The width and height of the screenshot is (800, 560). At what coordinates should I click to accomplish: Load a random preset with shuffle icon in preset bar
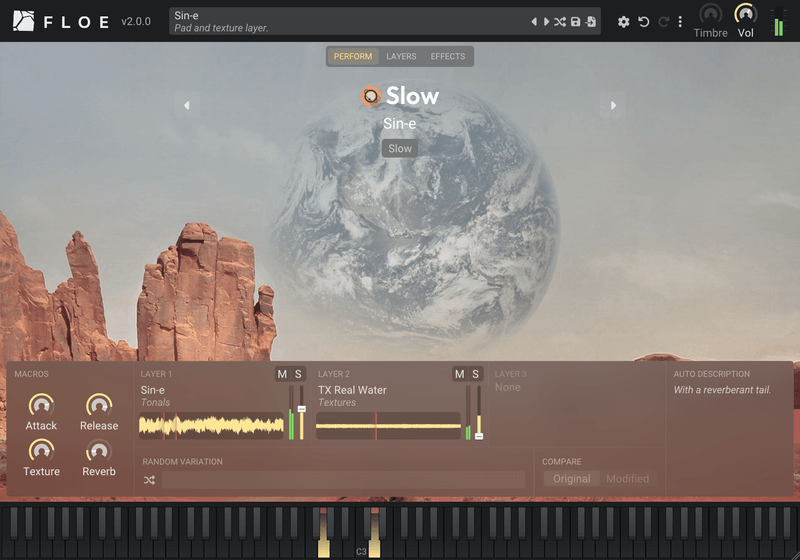pos(560,21)
